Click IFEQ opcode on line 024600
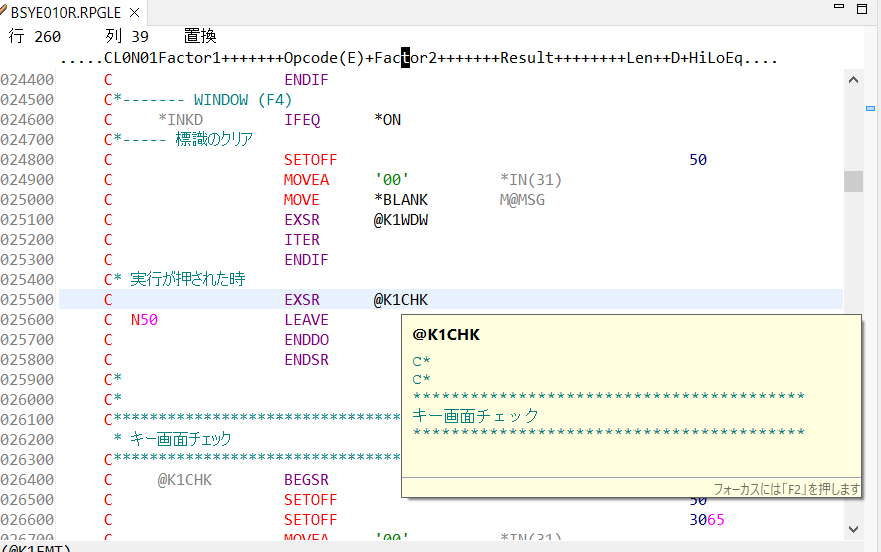The width and height of the screenshot is (881, 552). (302, 120)
